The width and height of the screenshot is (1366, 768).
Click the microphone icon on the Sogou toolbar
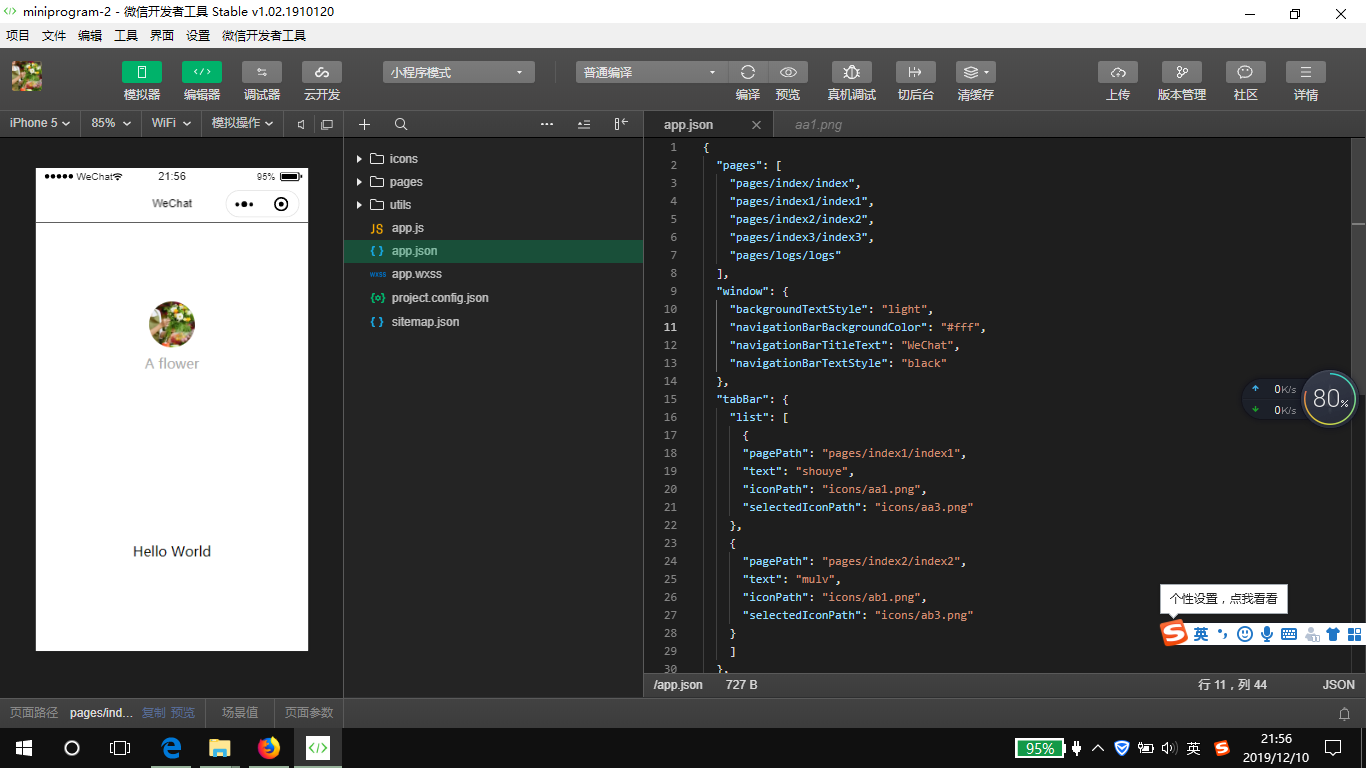coord(1267,634)
